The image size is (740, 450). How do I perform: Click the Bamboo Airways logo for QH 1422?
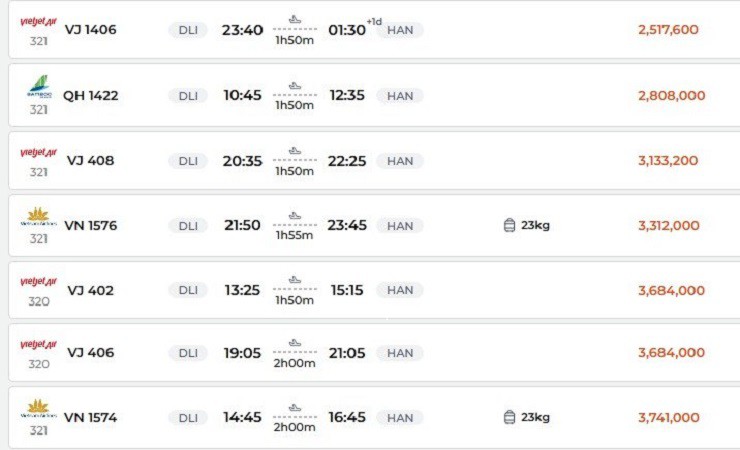(38, 88)
